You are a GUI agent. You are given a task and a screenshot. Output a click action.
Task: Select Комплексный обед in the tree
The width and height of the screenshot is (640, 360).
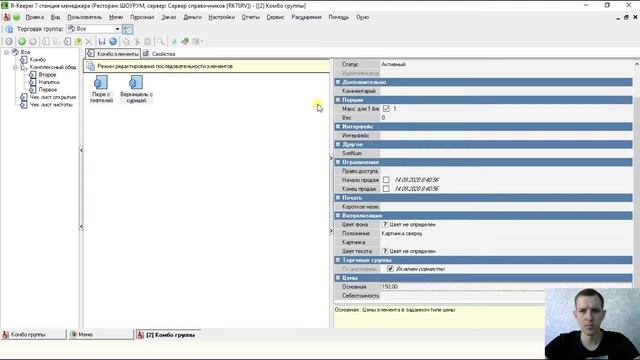53,67
